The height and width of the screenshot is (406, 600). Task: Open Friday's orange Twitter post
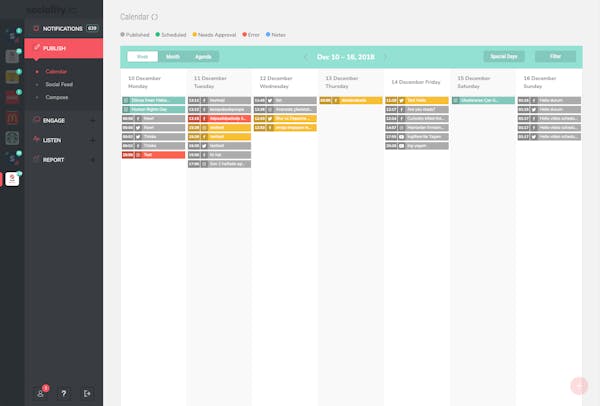pyautogui.click(x=417, y=100)
